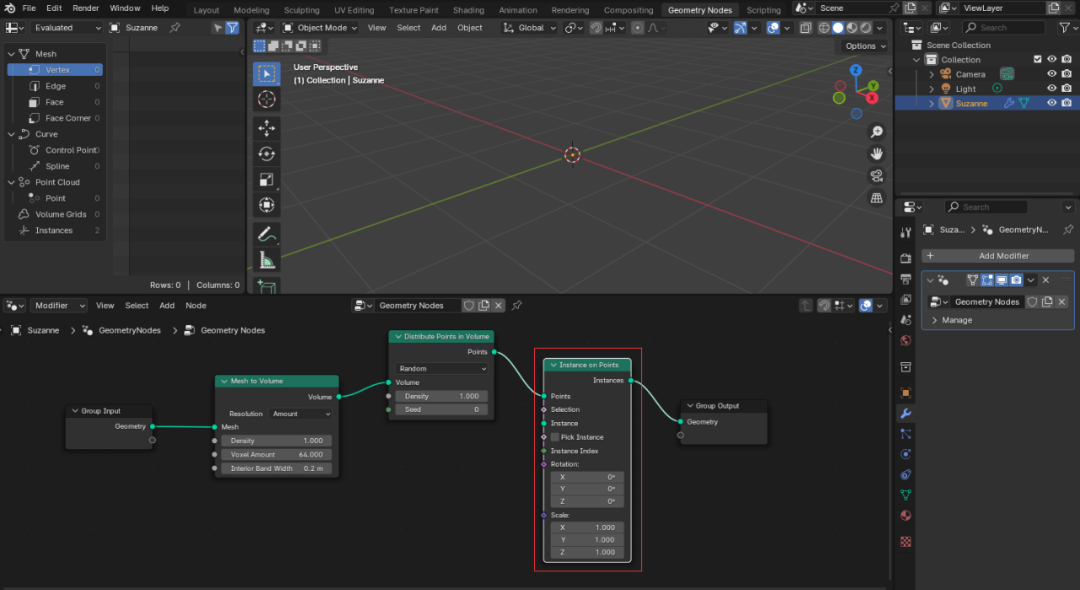
Task: Select the Measure tool
Action: [267, 260]
